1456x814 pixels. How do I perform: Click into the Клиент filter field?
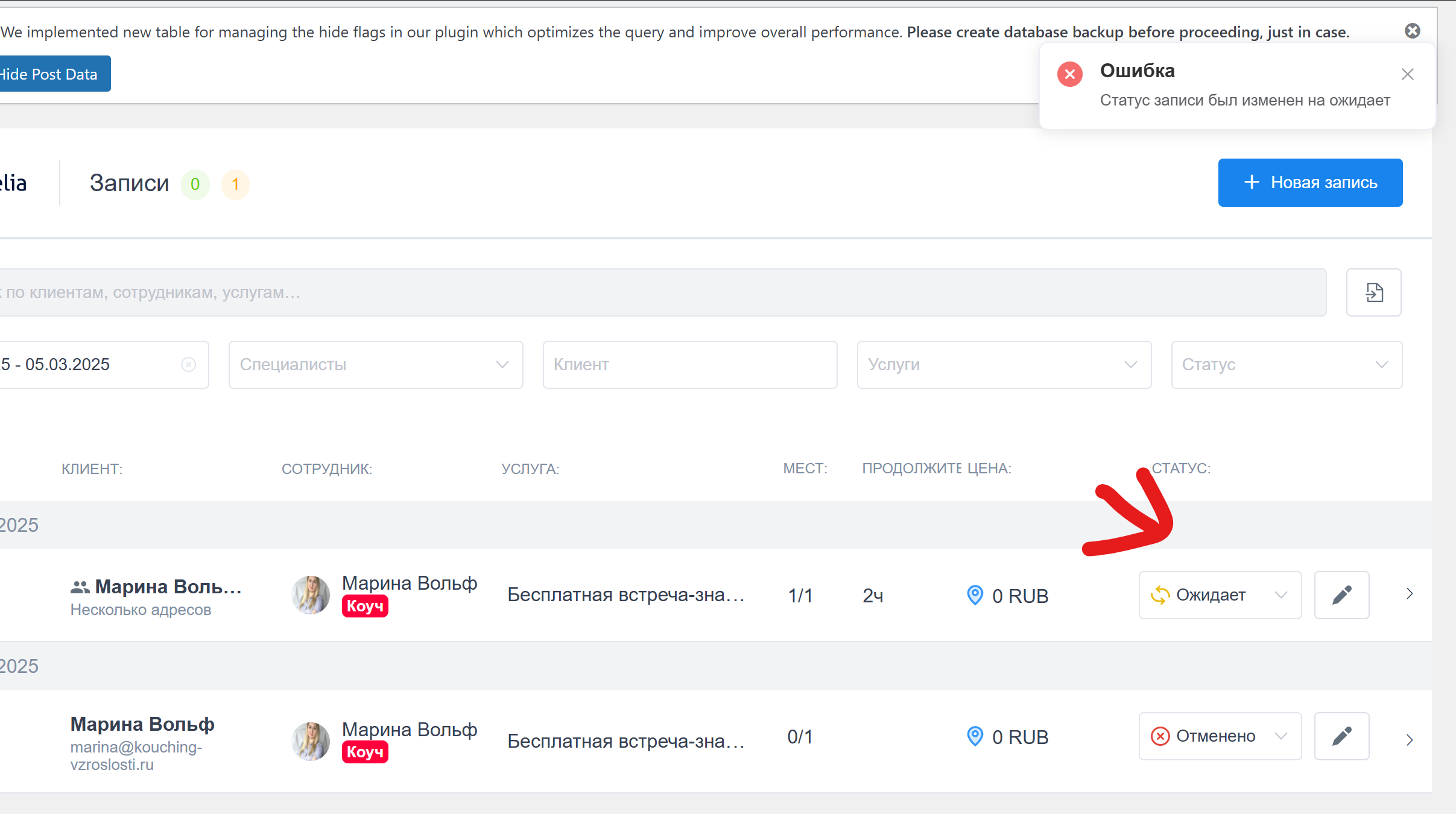(x=689, y=365)
